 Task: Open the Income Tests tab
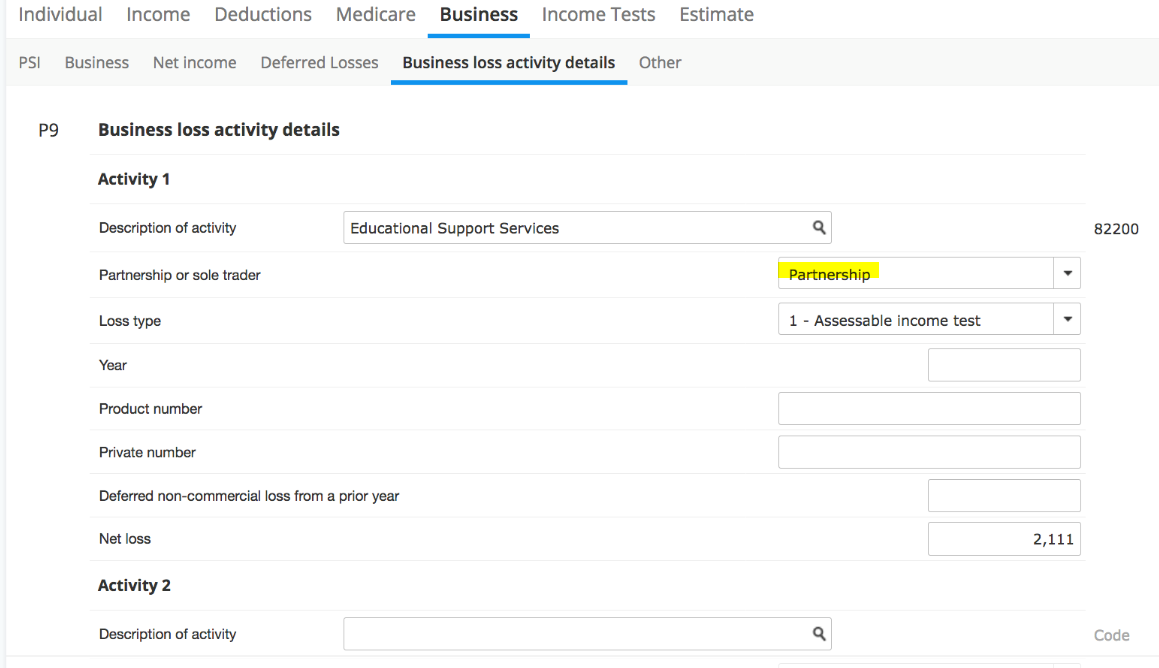point(599,15)
